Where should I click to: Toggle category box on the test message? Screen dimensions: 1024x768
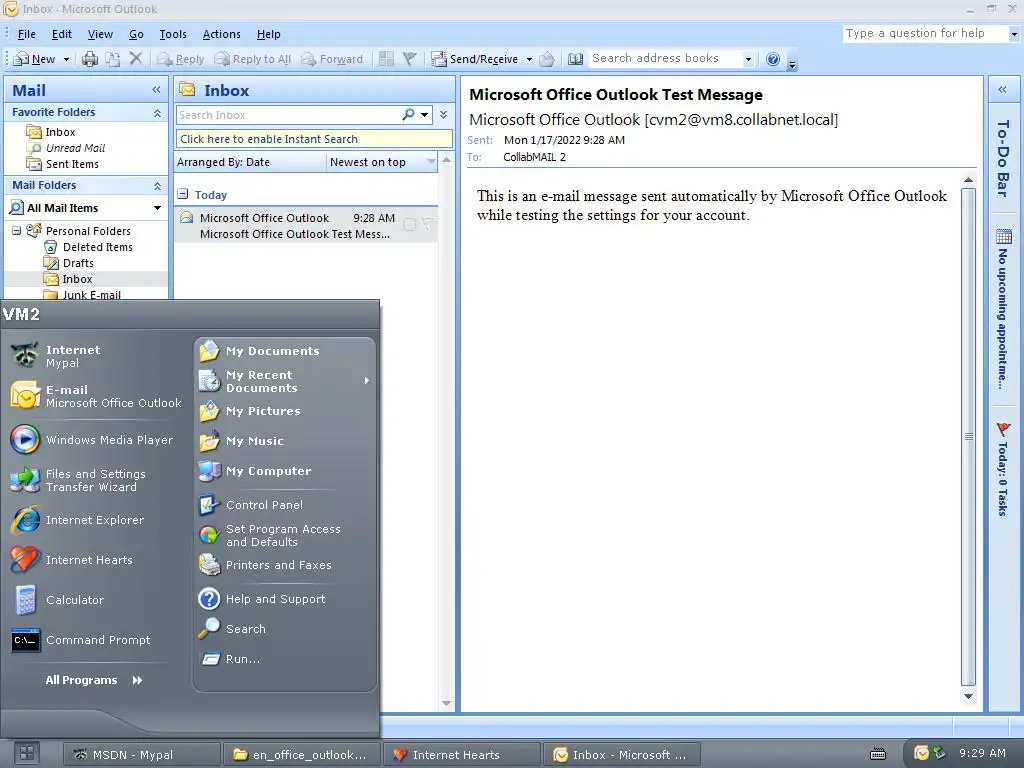pyautogui.click(x=409, y=225)
